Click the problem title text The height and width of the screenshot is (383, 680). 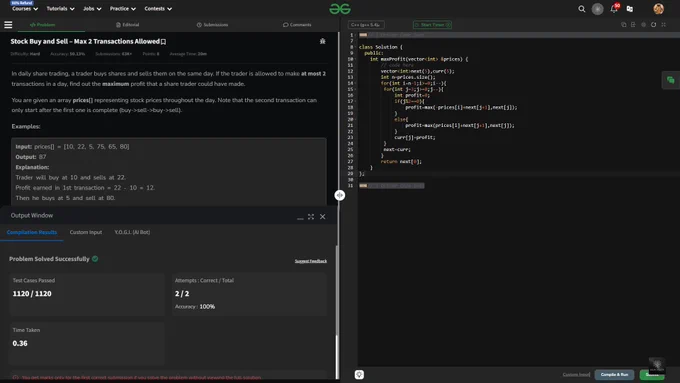point(85,42)
